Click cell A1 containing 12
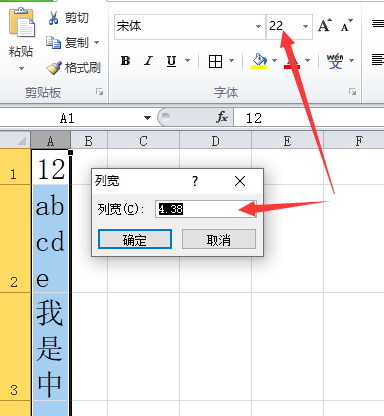 (x=51, y=167)
